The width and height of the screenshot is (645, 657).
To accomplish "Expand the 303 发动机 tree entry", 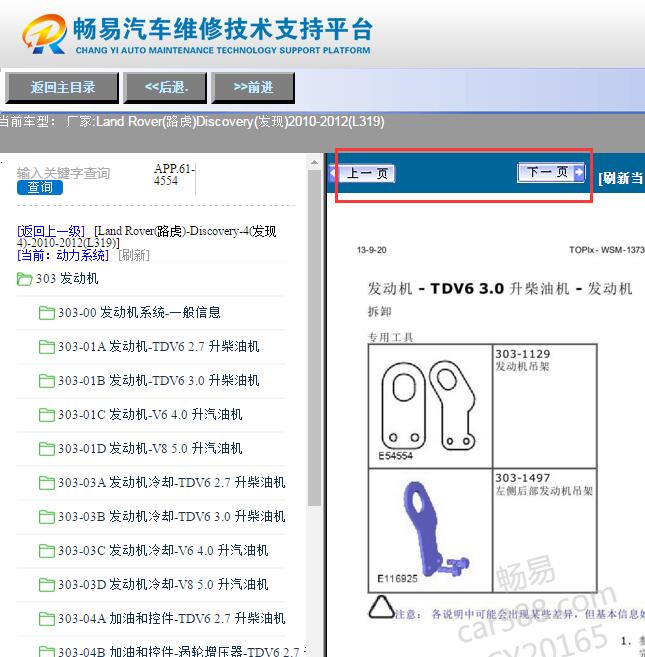I will (67, 278).
